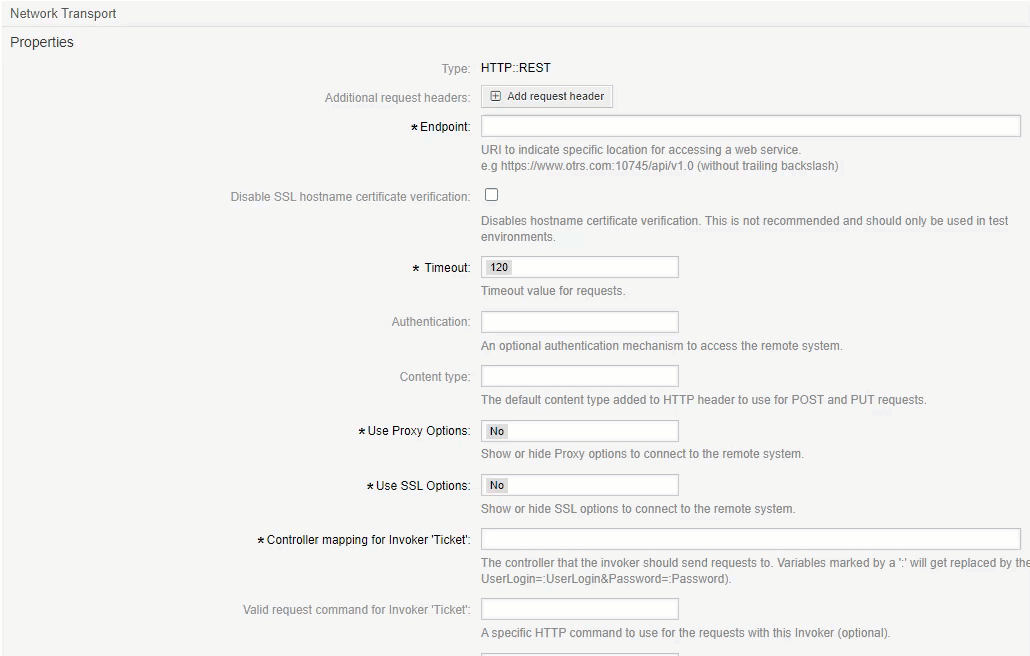Click the Use Proxy Options value showing No
This screenshot has height=656, width=1030.
495,431
